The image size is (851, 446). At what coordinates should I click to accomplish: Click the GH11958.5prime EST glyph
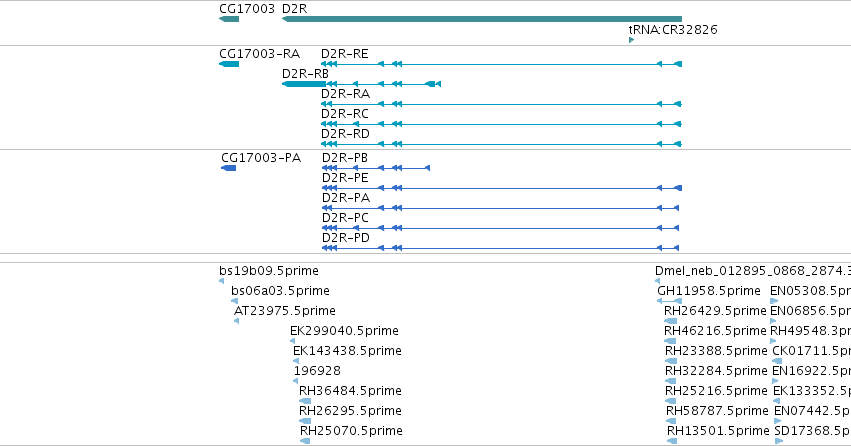click(669, 301)
